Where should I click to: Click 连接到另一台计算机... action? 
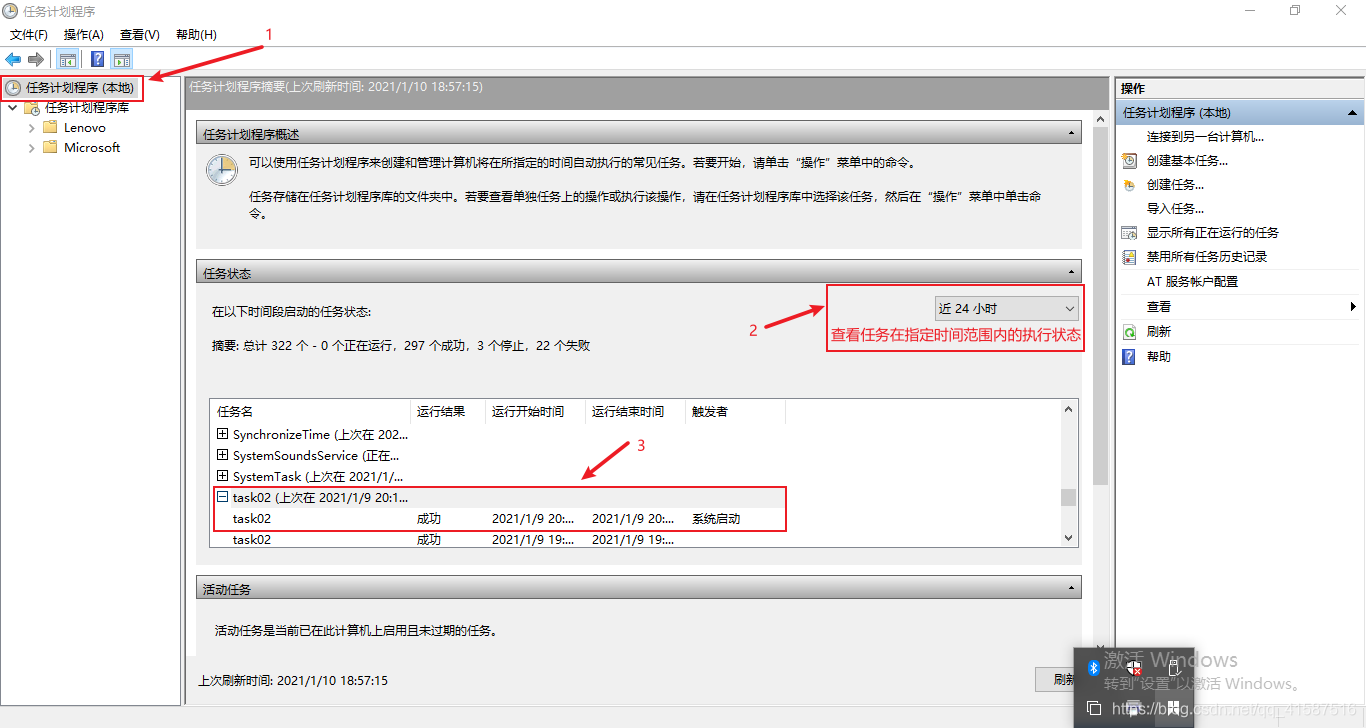1205,137
